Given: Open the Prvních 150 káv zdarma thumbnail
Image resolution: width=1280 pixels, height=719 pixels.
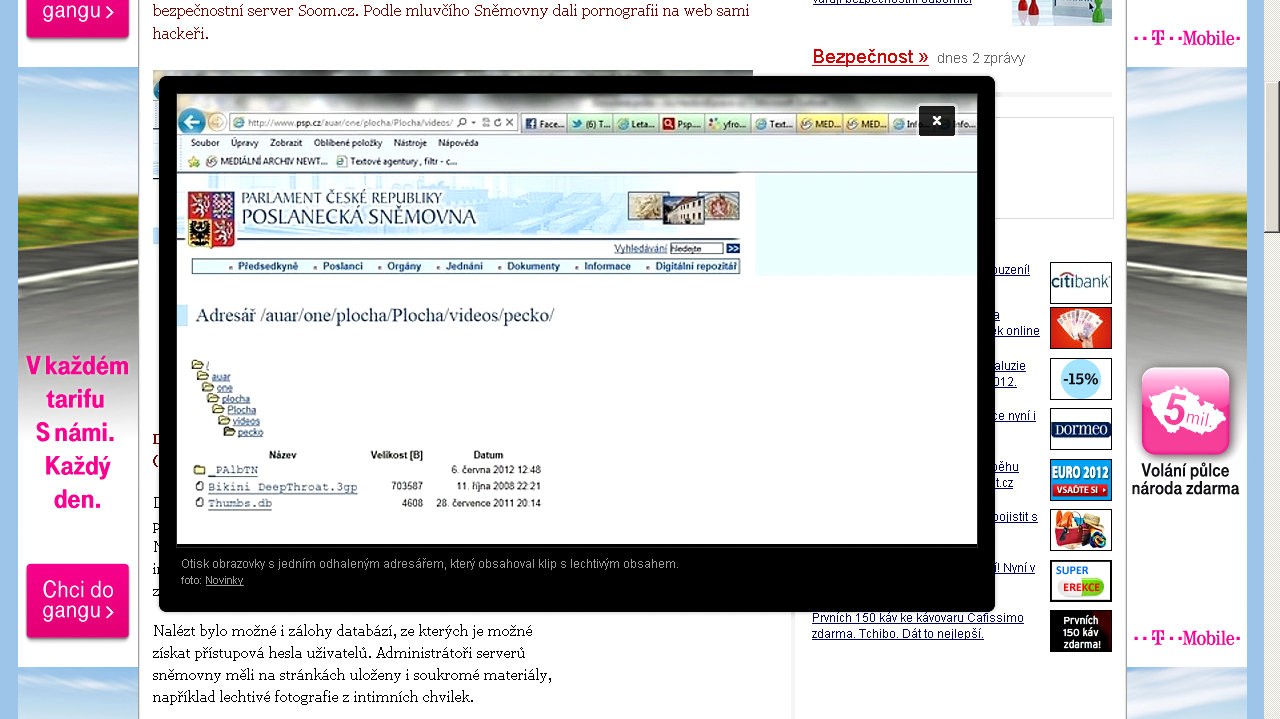Looking at the screenshot, I should tap(1080, 631).
